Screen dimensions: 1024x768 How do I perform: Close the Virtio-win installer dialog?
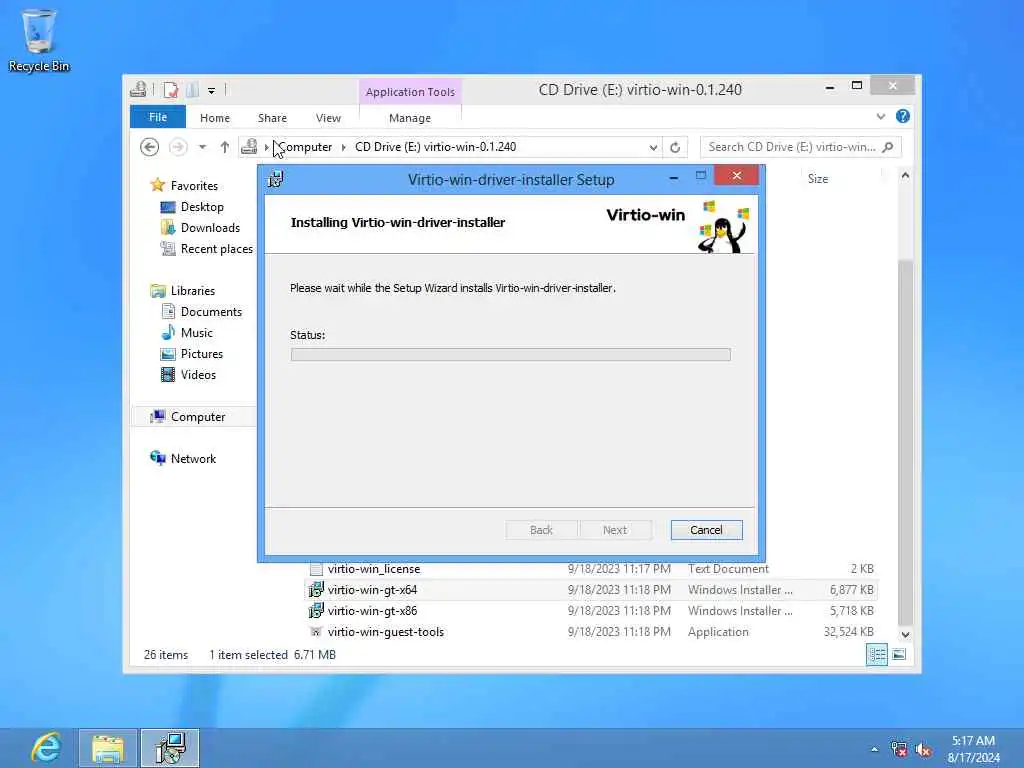pyautogui.click(x=736, y=176)
